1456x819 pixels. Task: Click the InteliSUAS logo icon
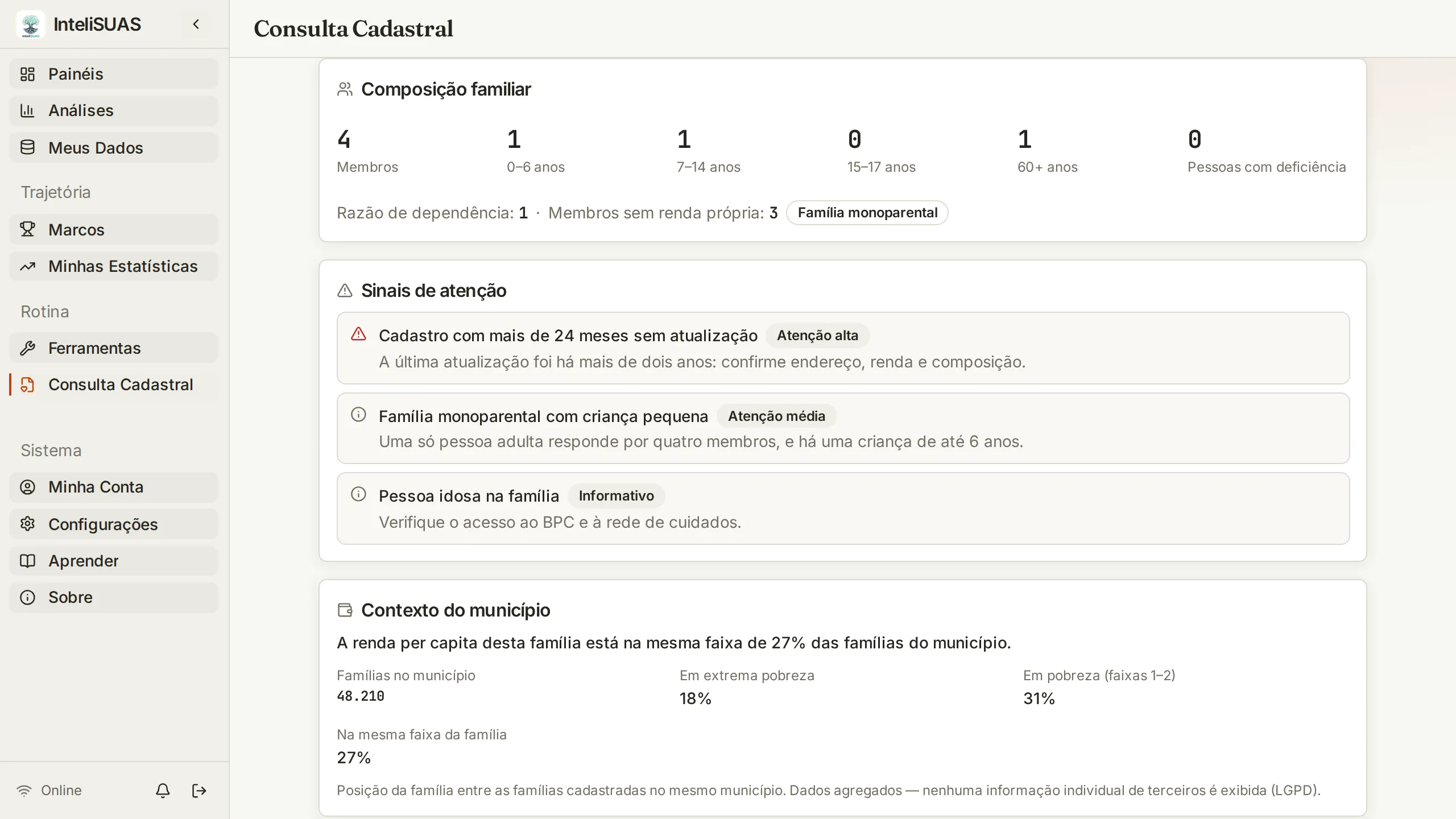31,24
